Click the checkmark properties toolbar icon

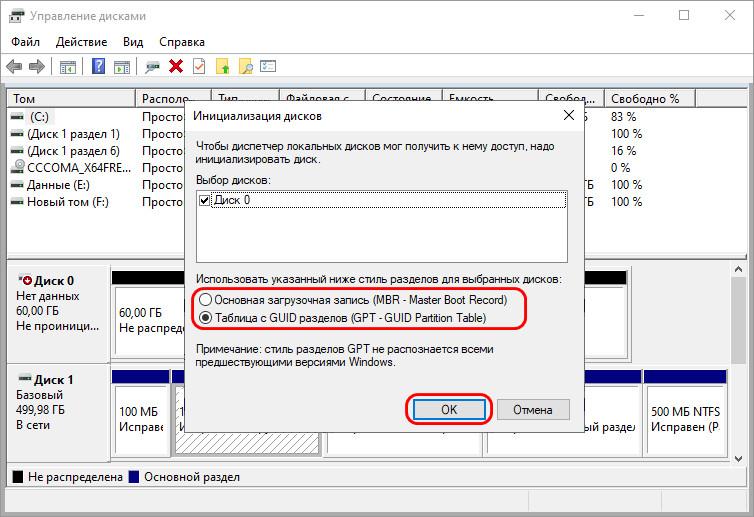tap(199, 66)
